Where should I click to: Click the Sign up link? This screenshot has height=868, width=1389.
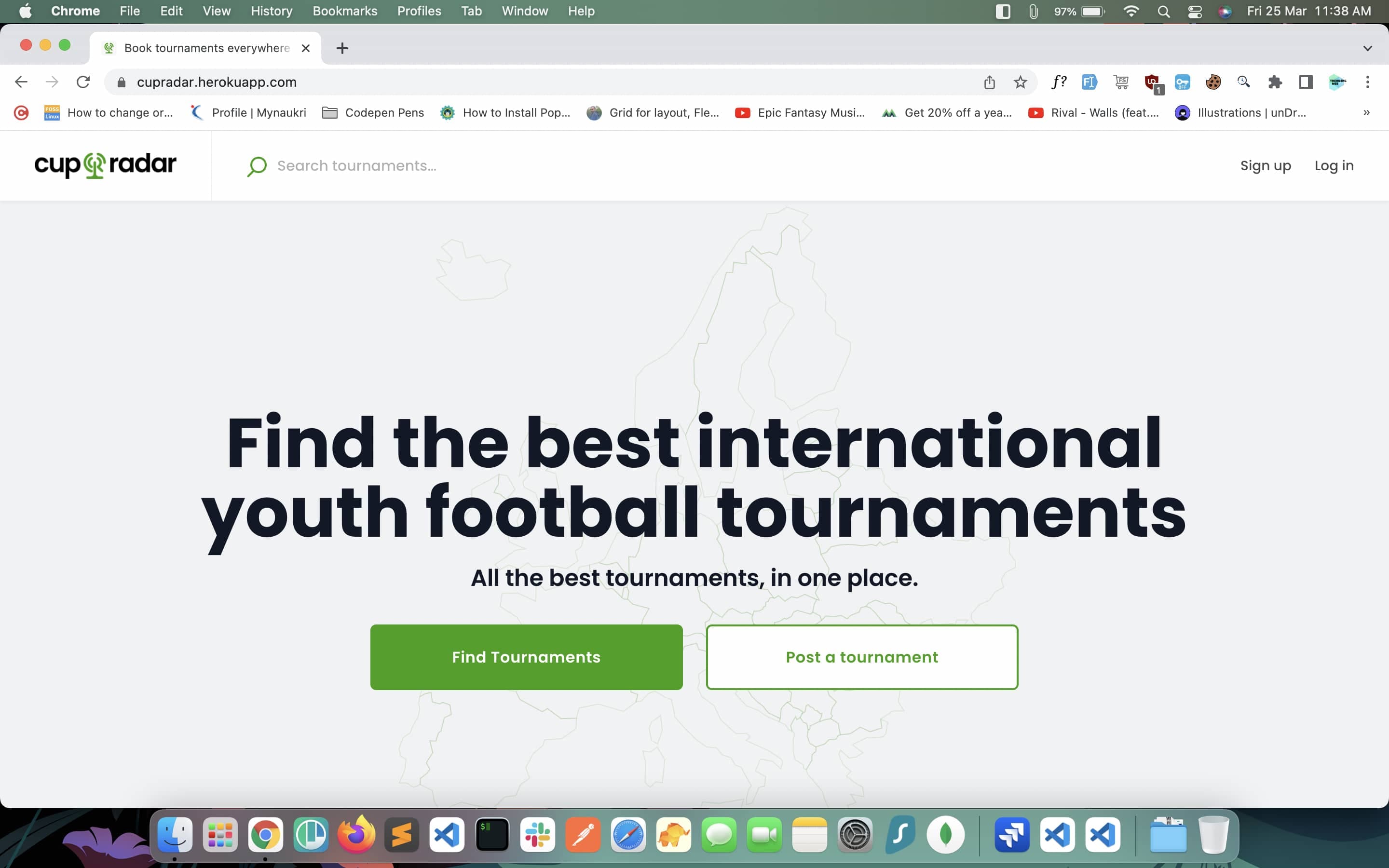[1265, 166]
